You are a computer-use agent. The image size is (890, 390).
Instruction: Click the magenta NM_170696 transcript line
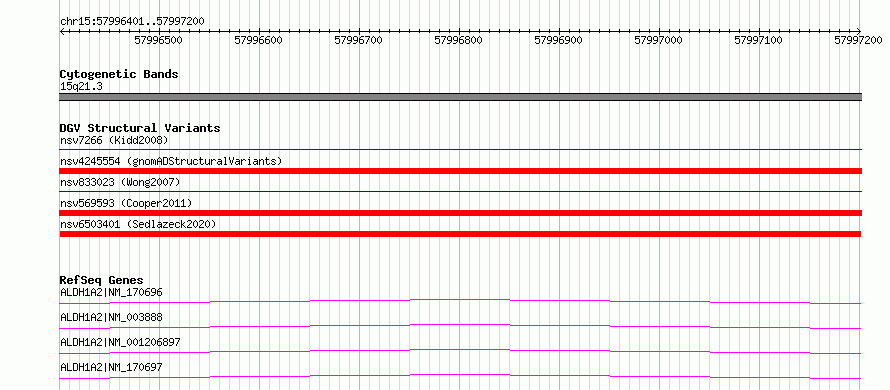[x=460, y=301]
